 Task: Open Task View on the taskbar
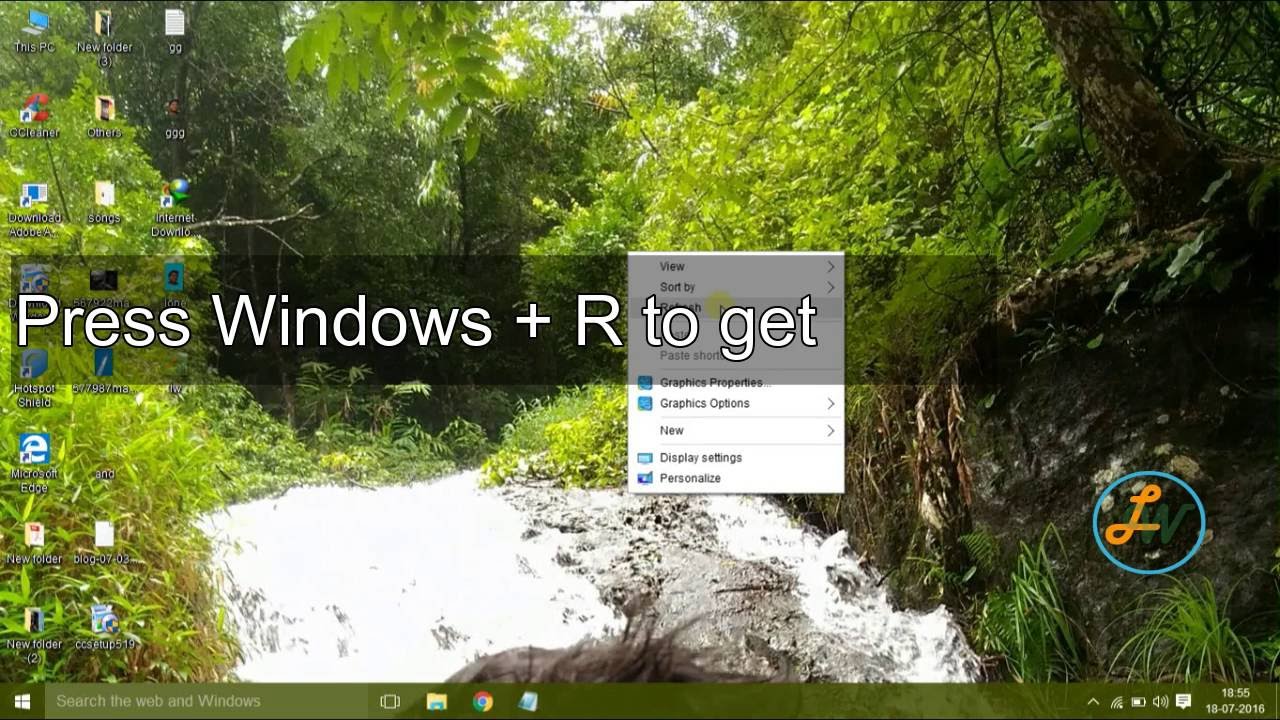coord(390,701)
